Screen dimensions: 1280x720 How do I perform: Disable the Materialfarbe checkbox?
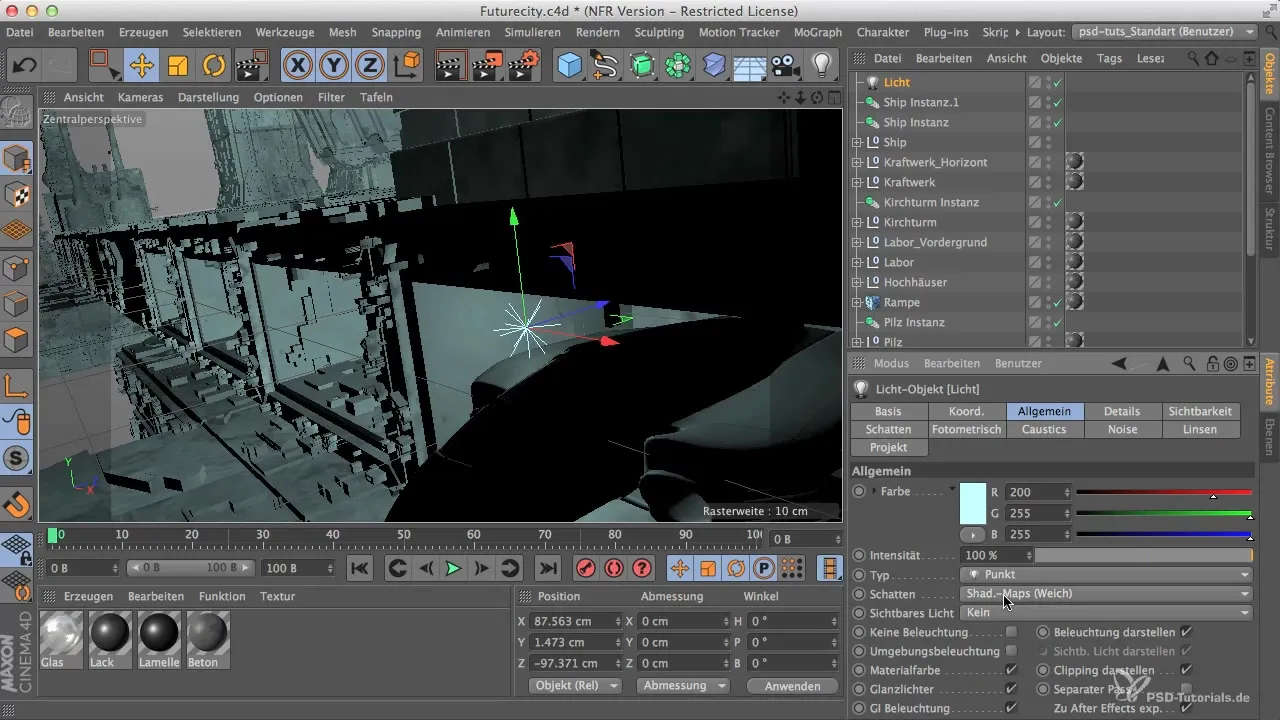coord(1011,670)
